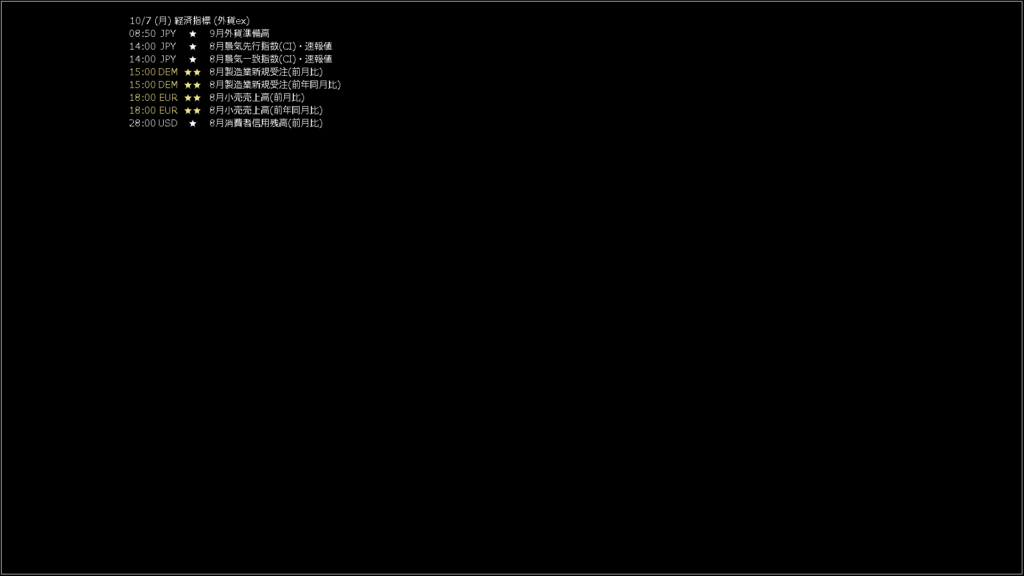Open the 8月景気先行指数(CI)・速報値 entry
Screen dimensions: 1024x576
(x=270, y=46)
